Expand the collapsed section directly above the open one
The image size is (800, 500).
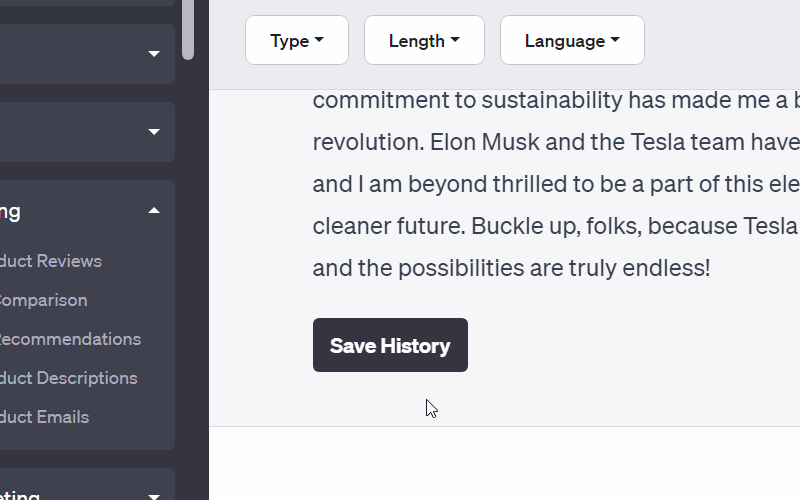[x=154, y=132]
